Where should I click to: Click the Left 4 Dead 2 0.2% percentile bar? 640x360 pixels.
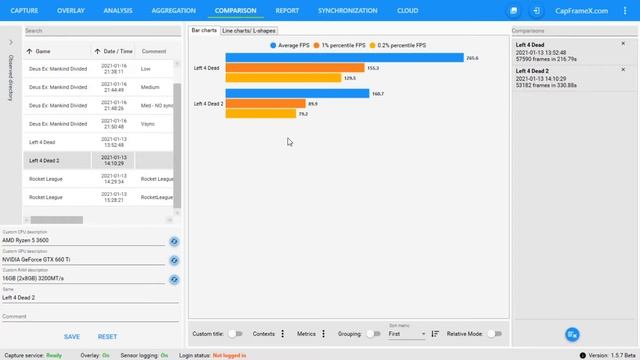261,113
